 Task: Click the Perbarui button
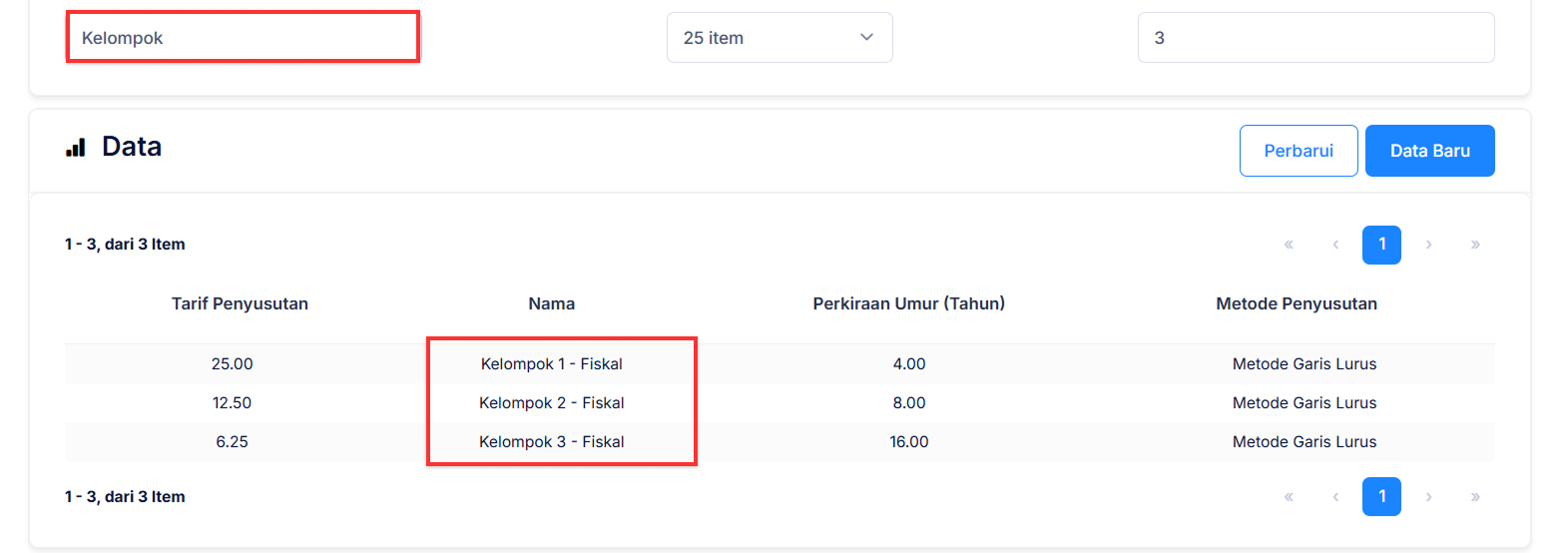[1298, 151]
